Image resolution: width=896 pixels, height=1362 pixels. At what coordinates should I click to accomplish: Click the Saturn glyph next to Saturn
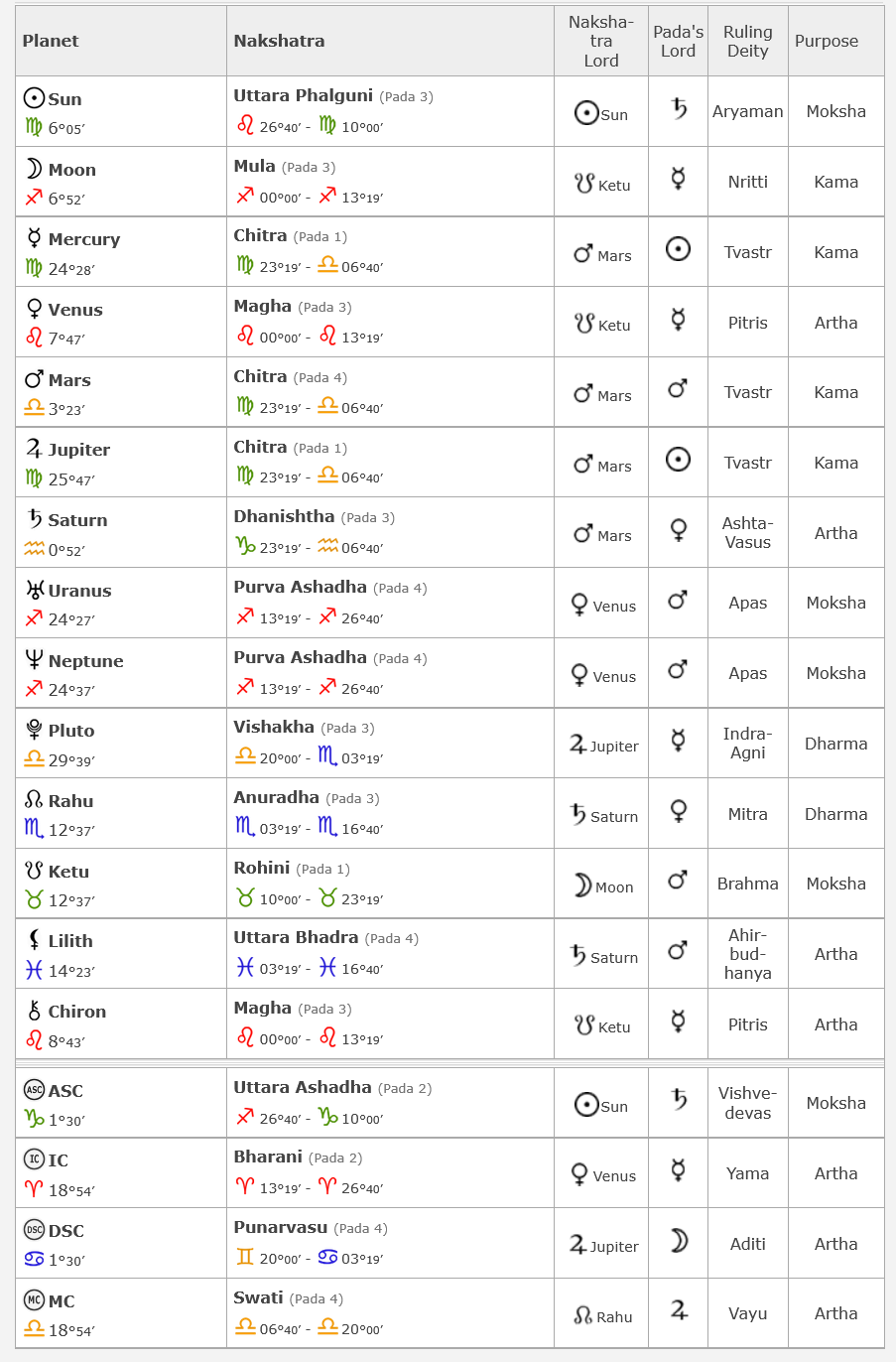click(x=34, y=519)
